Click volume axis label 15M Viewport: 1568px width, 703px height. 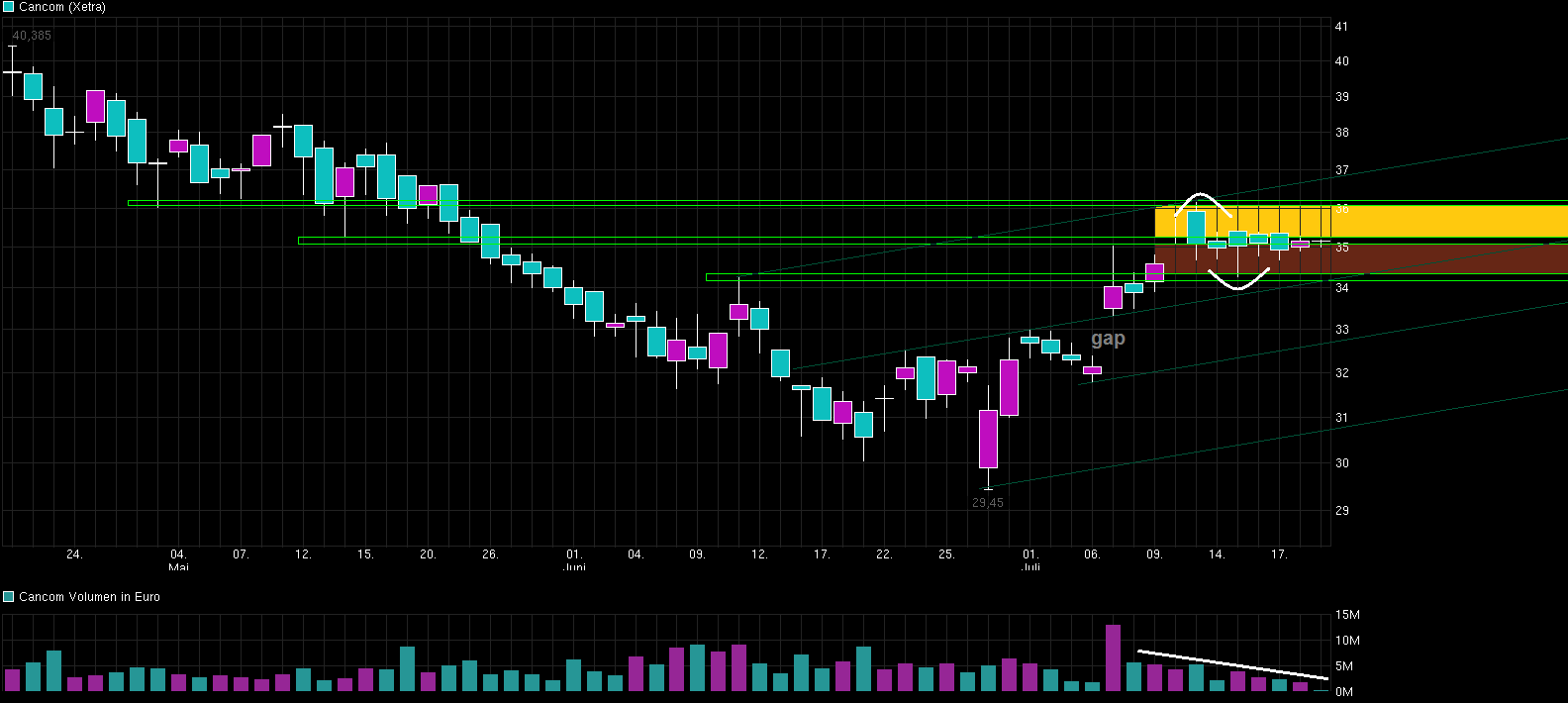(x=1347, y=615)
